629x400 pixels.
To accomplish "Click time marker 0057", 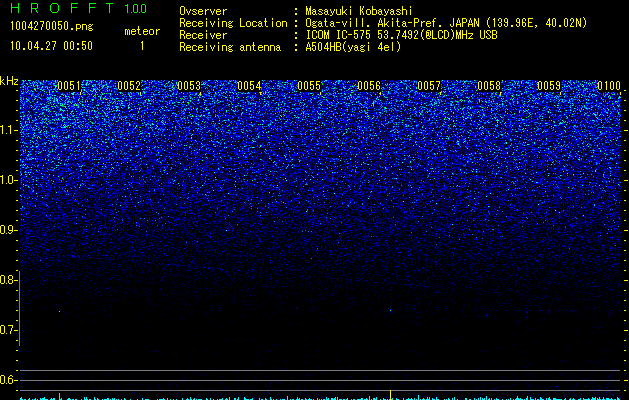I will (429, 86).
